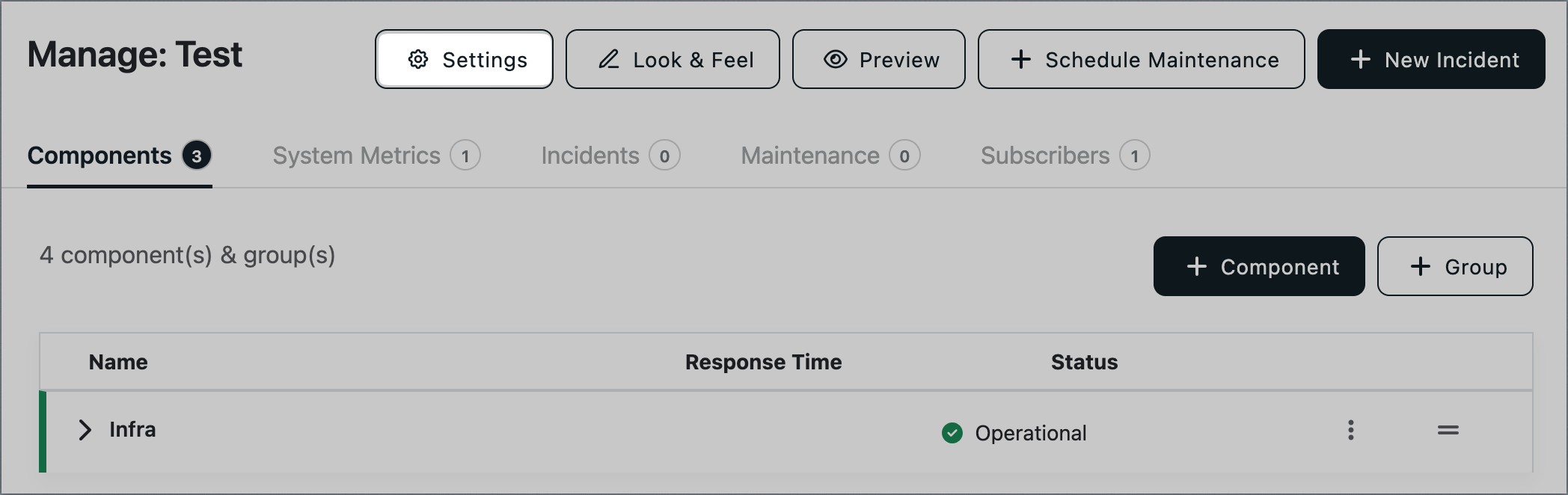Open the three-dot menu for Infra row

[1351, 430]
